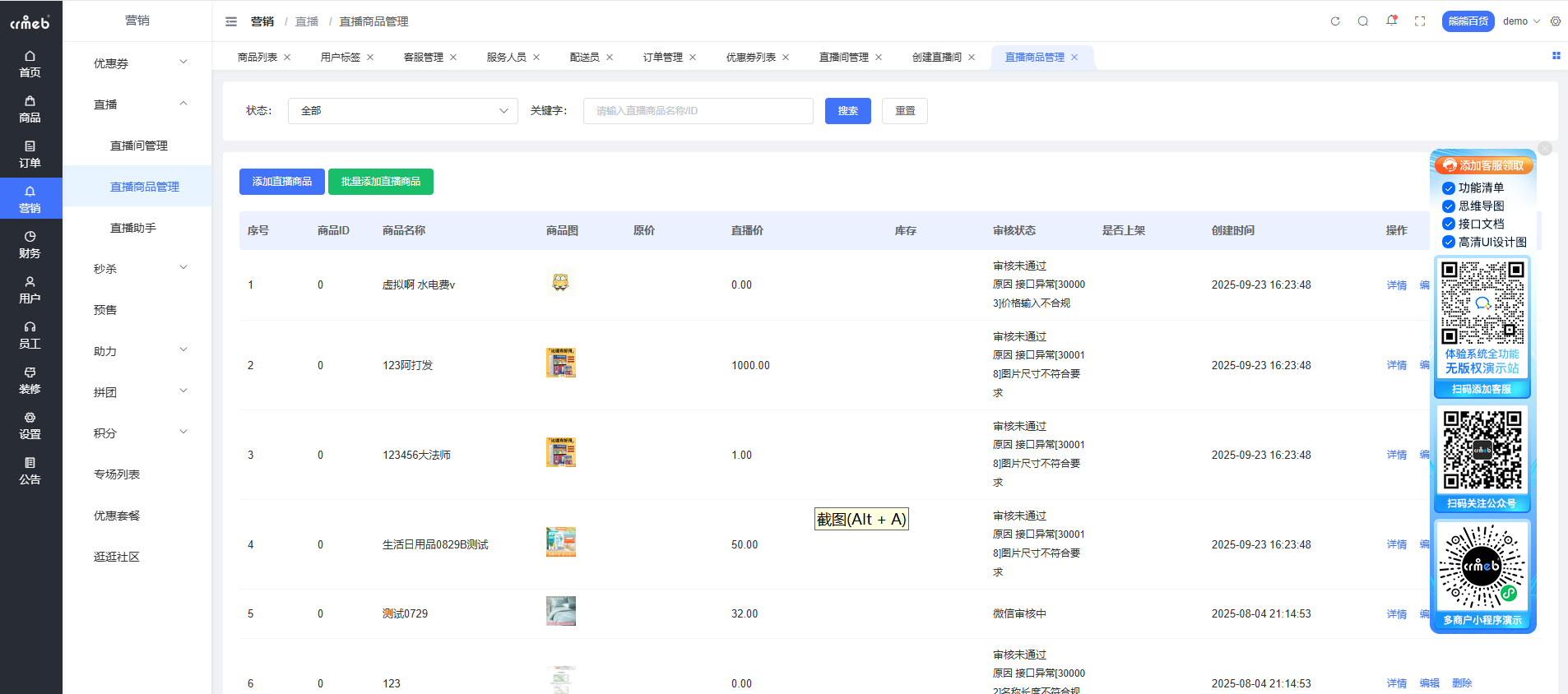This screenshot has width=1568, height=694.
Task: Open 装修 section in left sidebar
Action: [x=30, y=381]
